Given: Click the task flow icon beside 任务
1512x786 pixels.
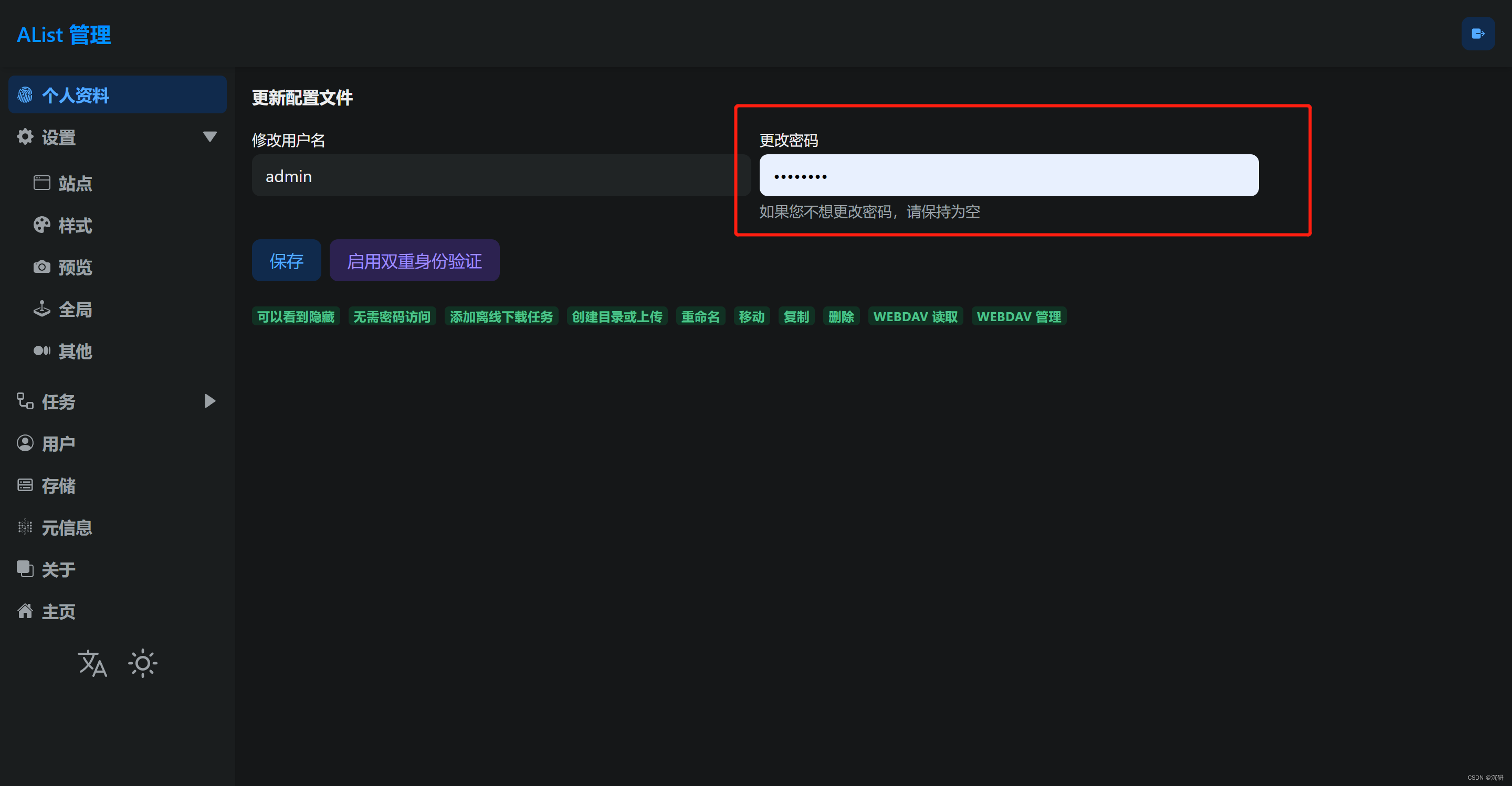Looking at the screenshot, I should (25, 401).
